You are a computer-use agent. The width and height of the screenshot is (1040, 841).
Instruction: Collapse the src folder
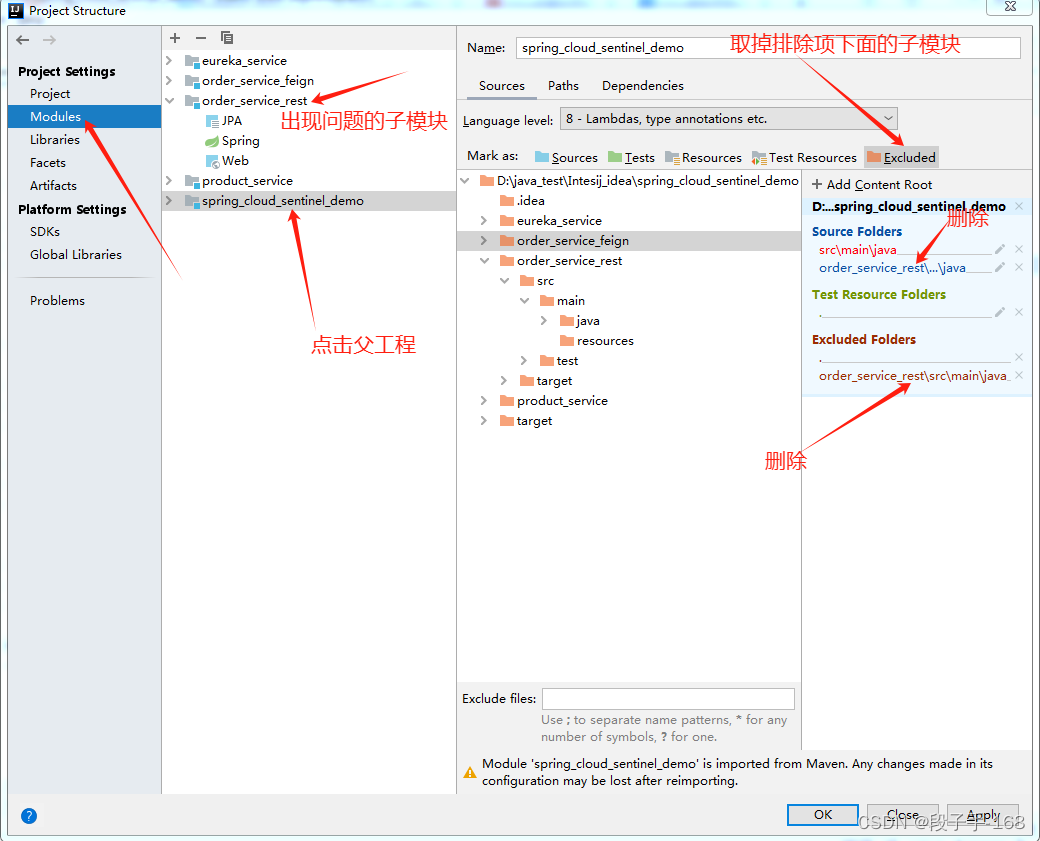coord(505,281)
